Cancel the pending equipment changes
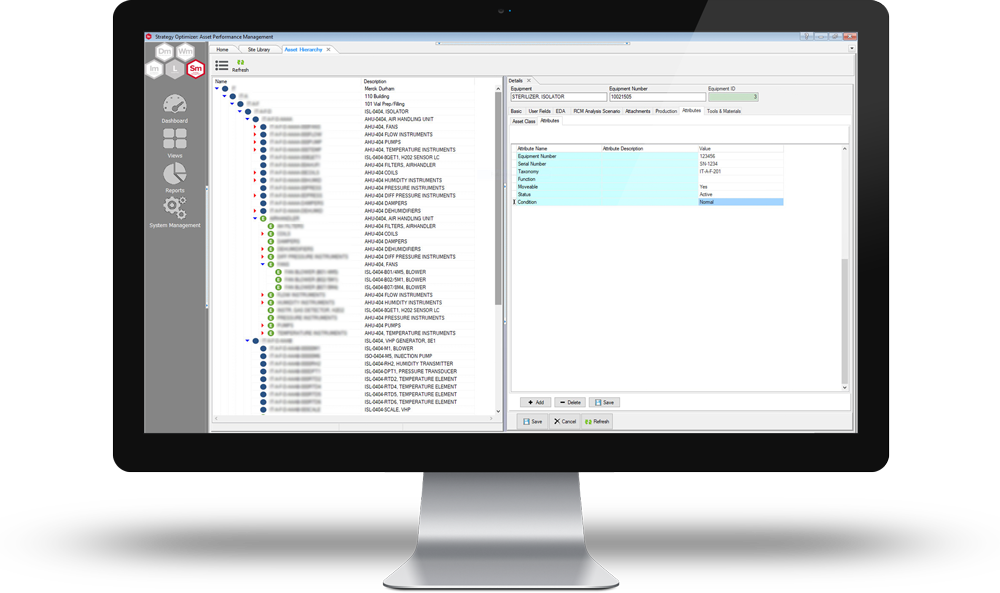The image size is (1000, 593). tap(566, 420)
